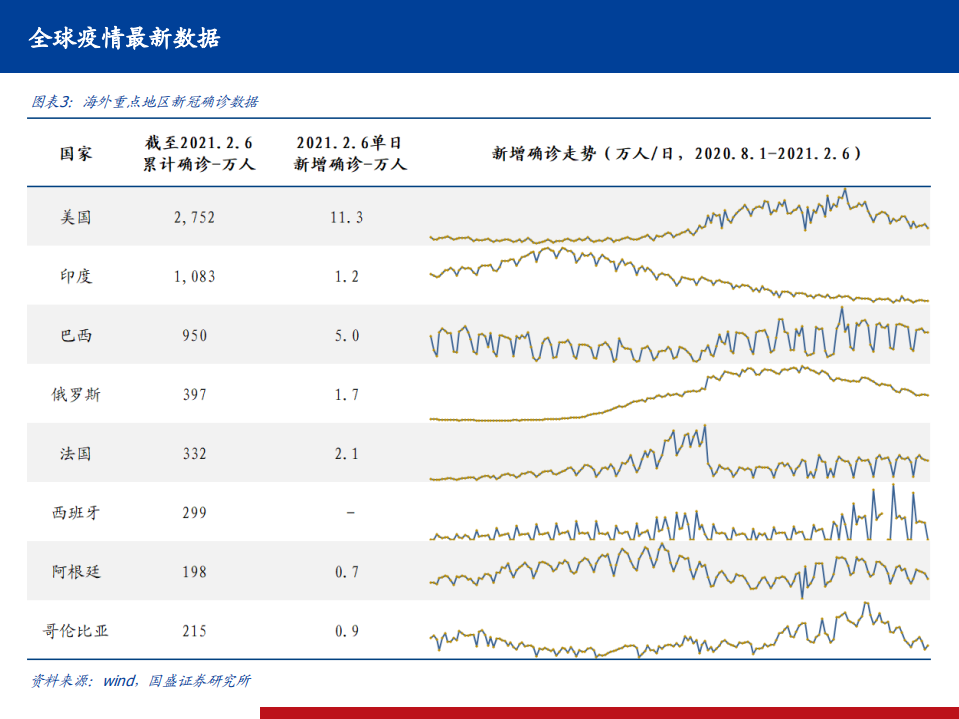The height and width of the screenshot is (719, 959).
Task: Click the 国家 column header
Action: point(75,153)
